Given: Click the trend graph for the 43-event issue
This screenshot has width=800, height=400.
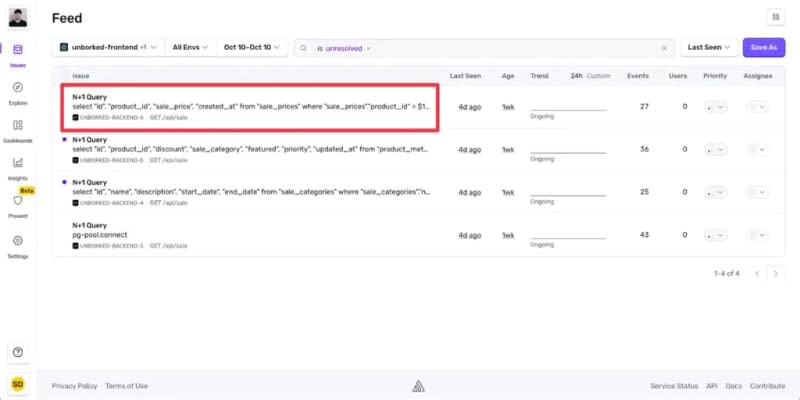Looking at the screenshot, I should pyautogui.click(x=568, y=236).
